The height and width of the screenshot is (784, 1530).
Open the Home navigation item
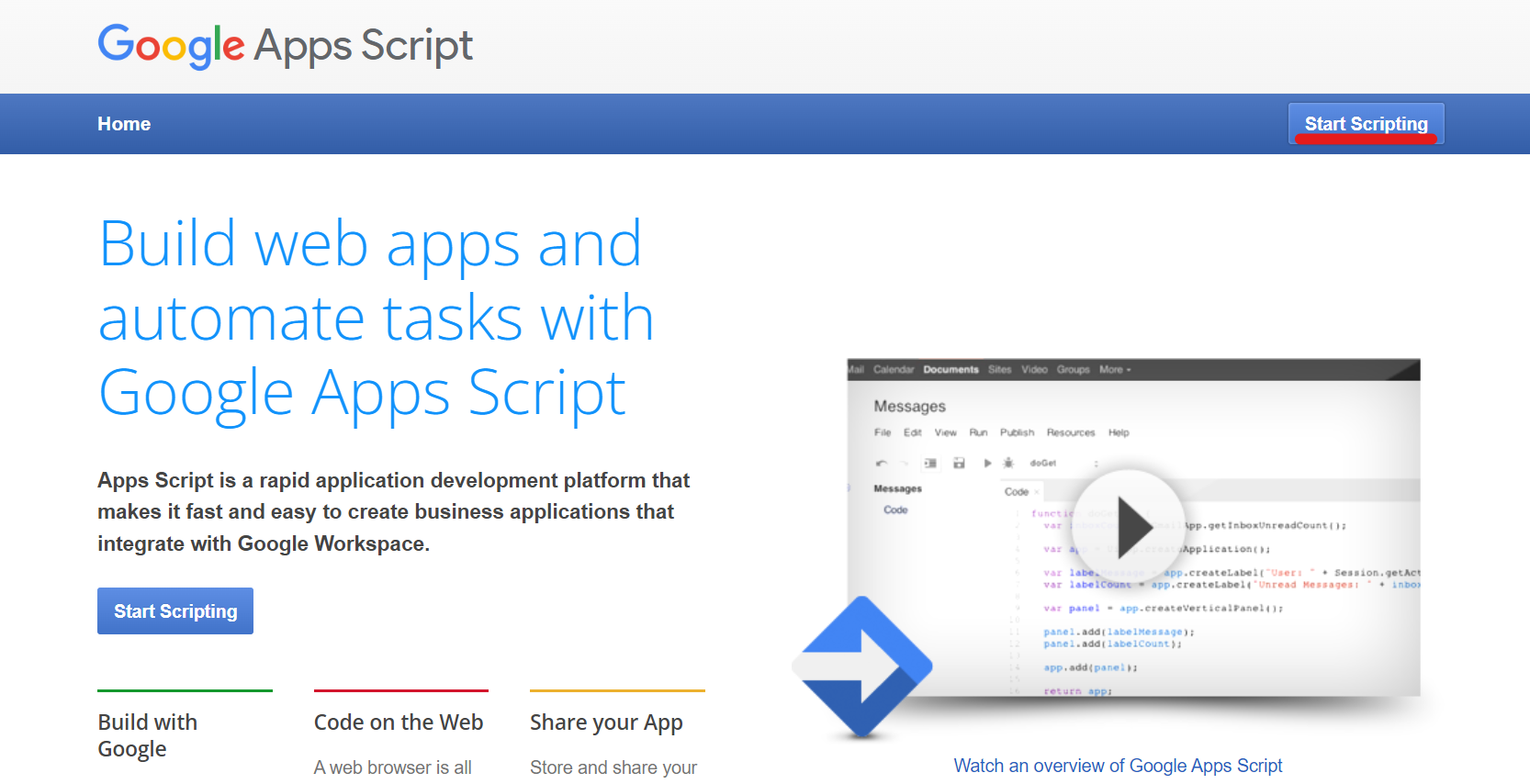coord(124,124)
